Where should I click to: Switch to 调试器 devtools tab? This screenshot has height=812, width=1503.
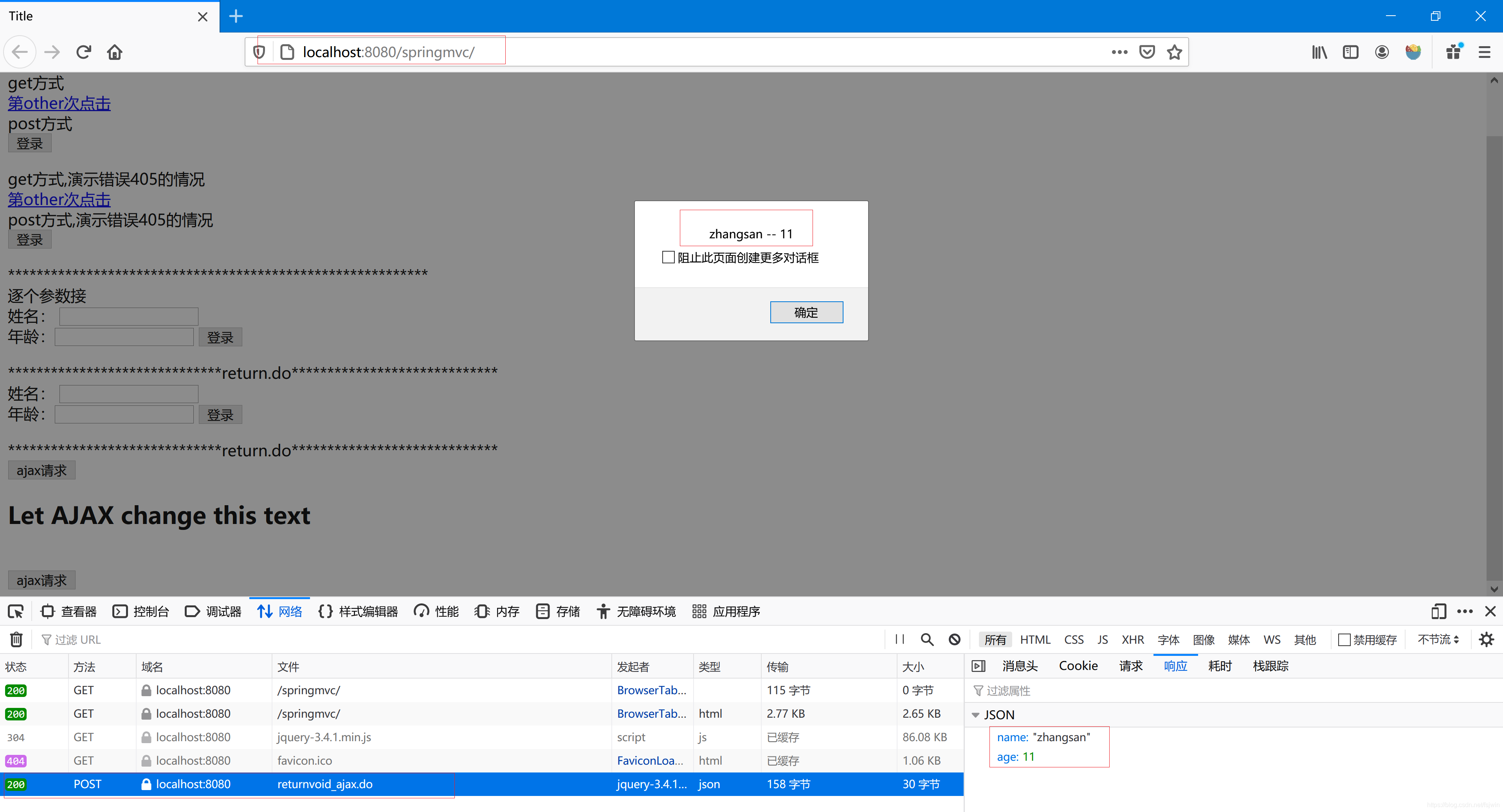click(213, 611)
